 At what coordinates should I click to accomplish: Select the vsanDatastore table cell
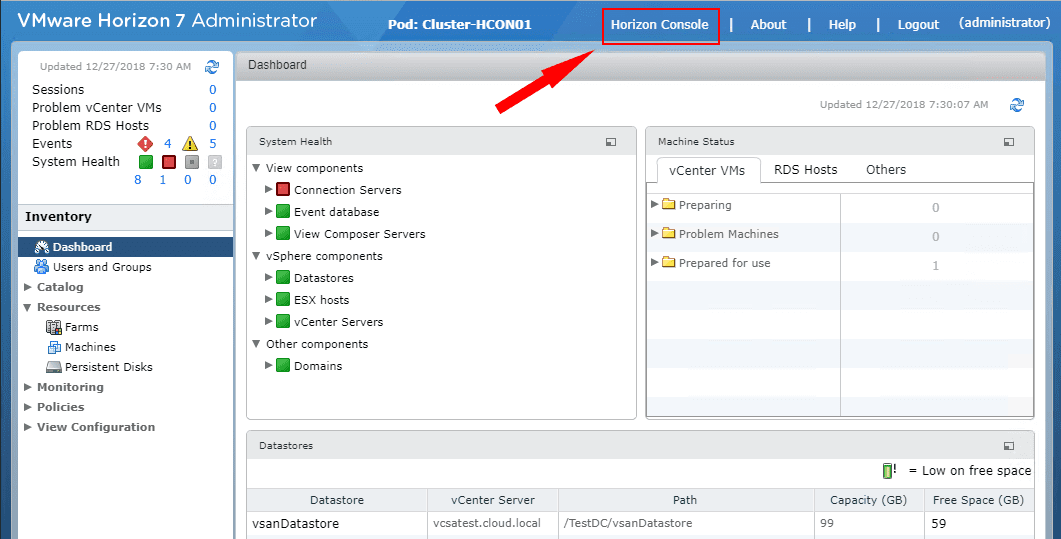point(337,523)
